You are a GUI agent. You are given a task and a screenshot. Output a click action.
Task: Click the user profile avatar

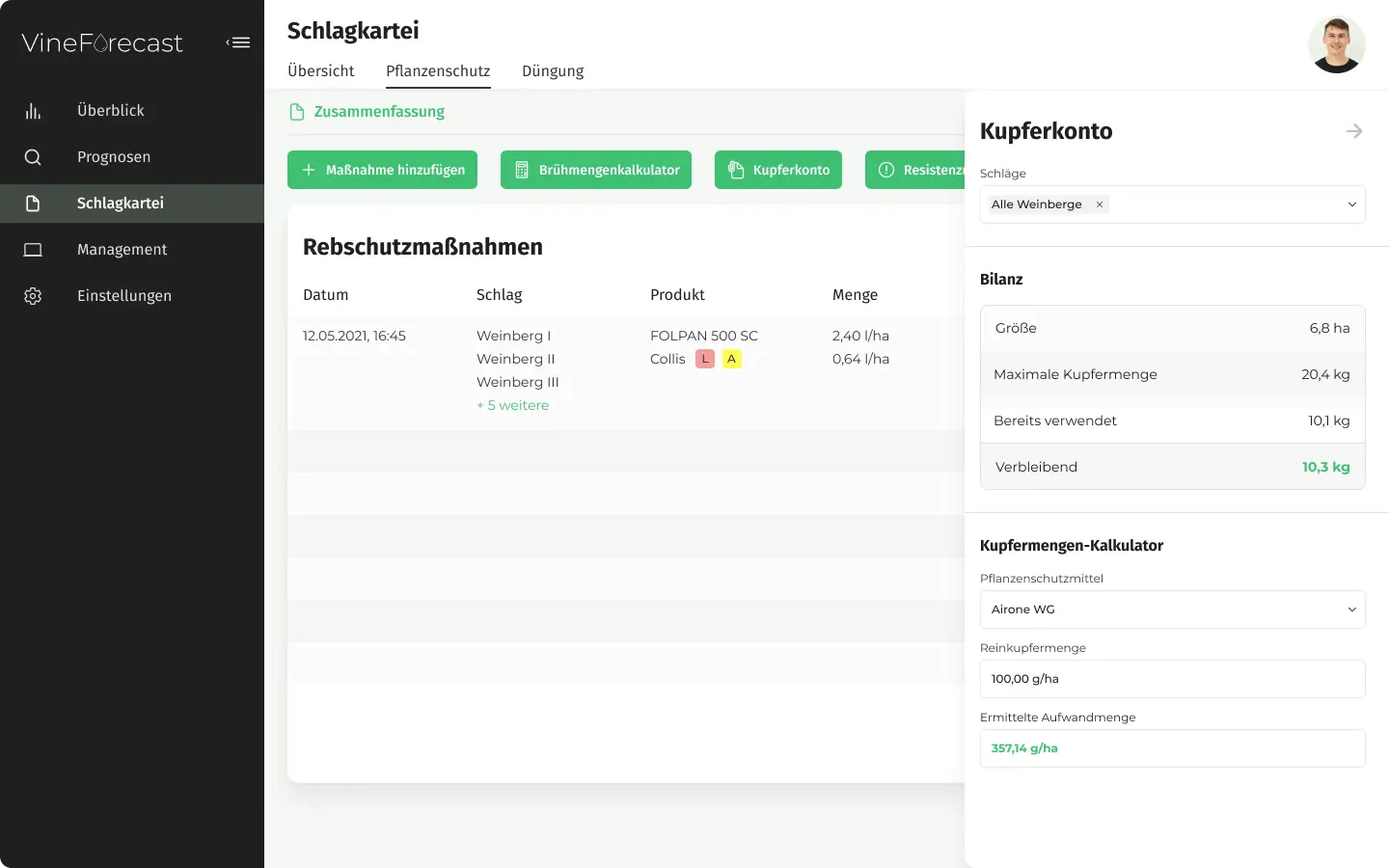(1336, 44)
